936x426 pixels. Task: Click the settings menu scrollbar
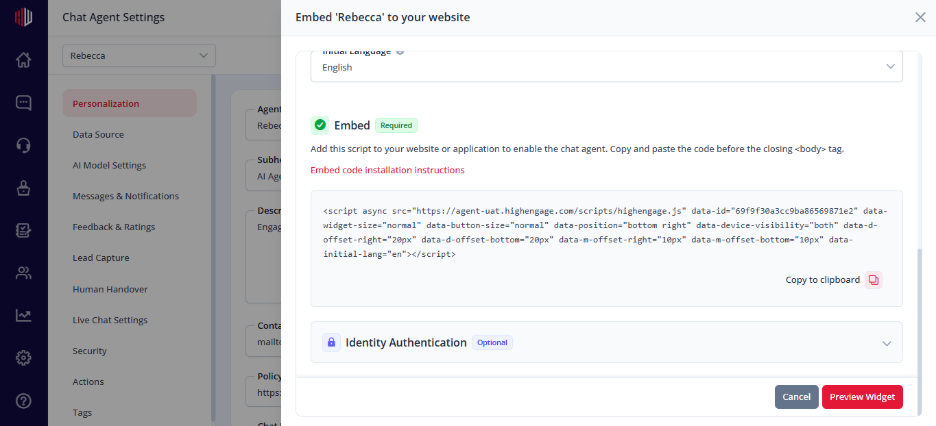214,248
